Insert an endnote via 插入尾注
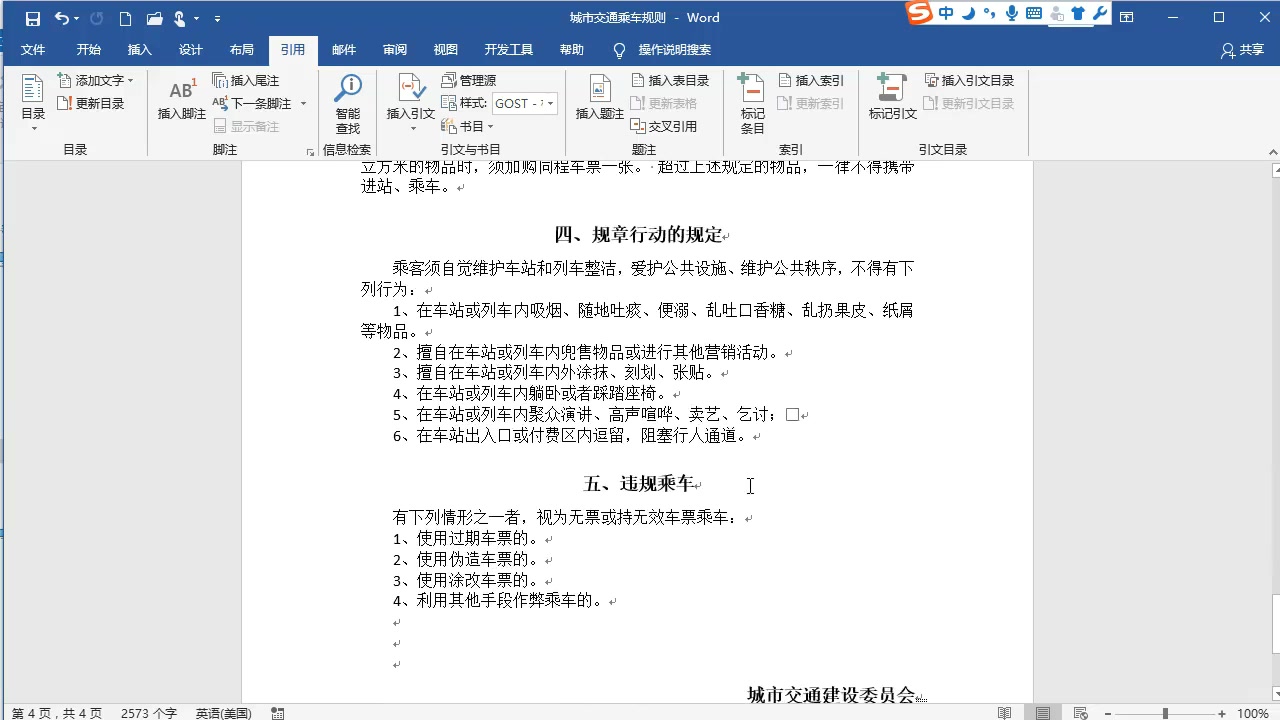This screenshot has width=1280, height=720. click(252, 80)
